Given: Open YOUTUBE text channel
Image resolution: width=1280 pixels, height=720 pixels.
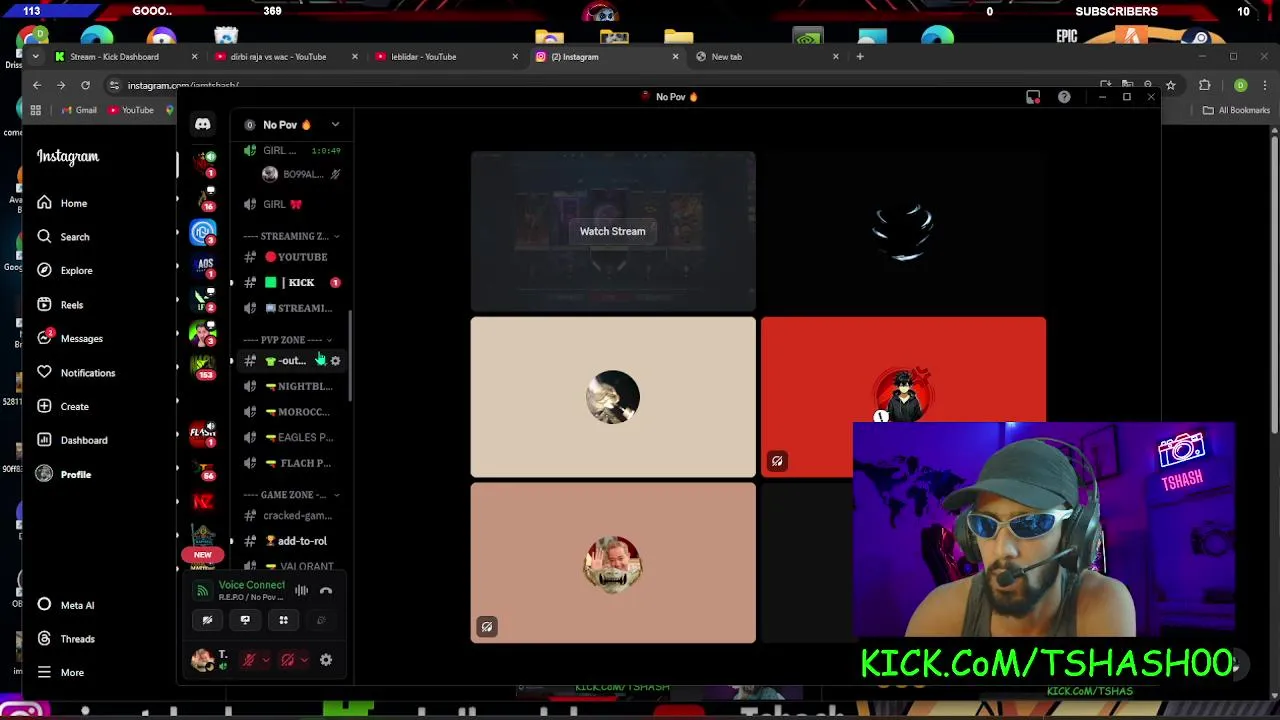Looking at the screenshot, I should click(x=290, y=257).
